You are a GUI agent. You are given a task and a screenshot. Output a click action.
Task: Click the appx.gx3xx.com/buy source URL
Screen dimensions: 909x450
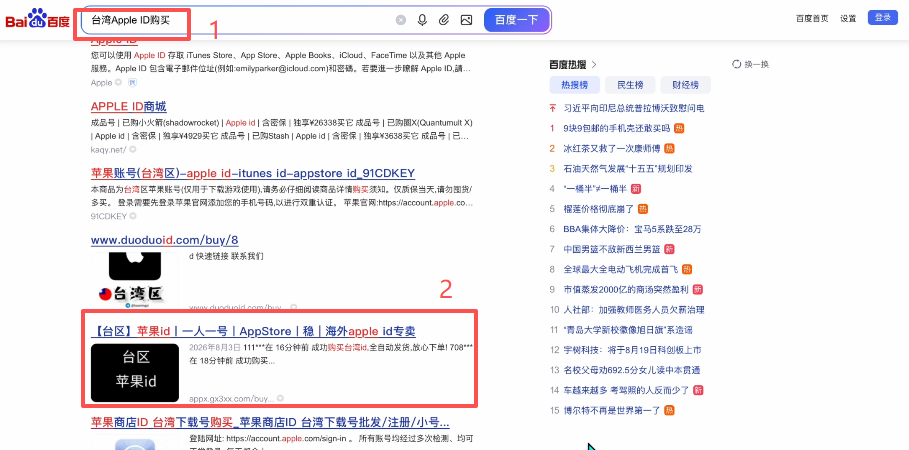[x=231, y=399]
